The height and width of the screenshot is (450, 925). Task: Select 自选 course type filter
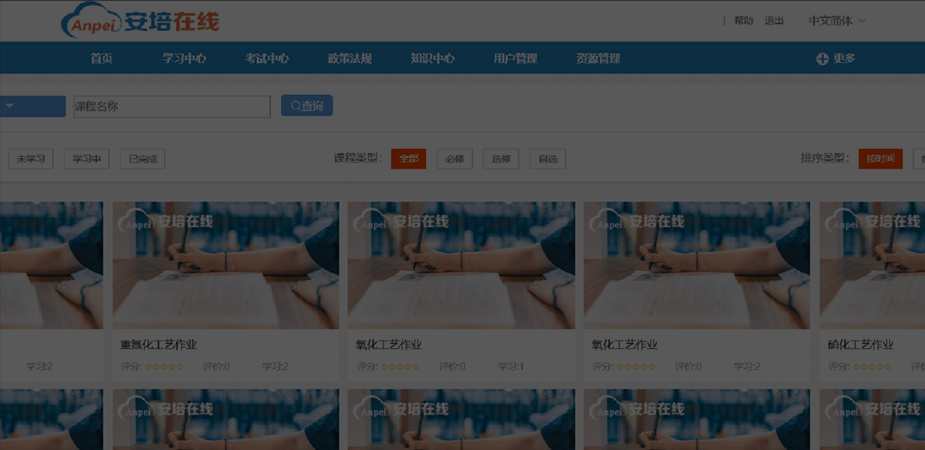click(547, 159)
